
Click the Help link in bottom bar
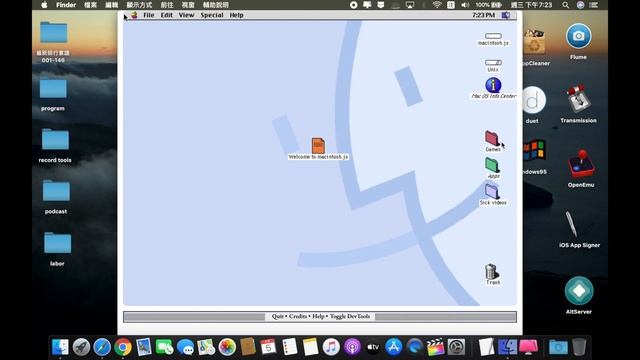pyautogui.click(x=318, y=316)
